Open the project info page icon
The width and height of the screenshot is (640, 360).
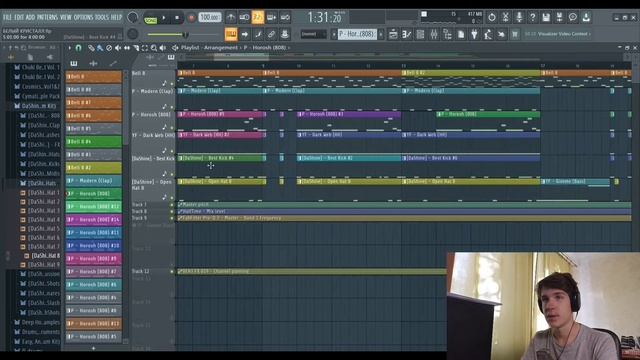[x=461, y=34]
